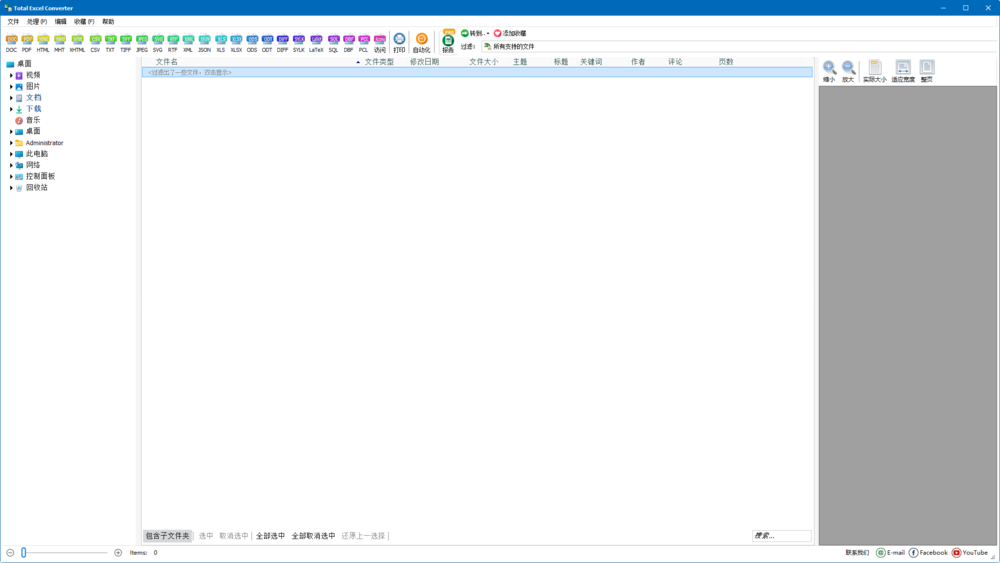Set preview to 整页 full page
1000x563 pixels.
point(927,71)
